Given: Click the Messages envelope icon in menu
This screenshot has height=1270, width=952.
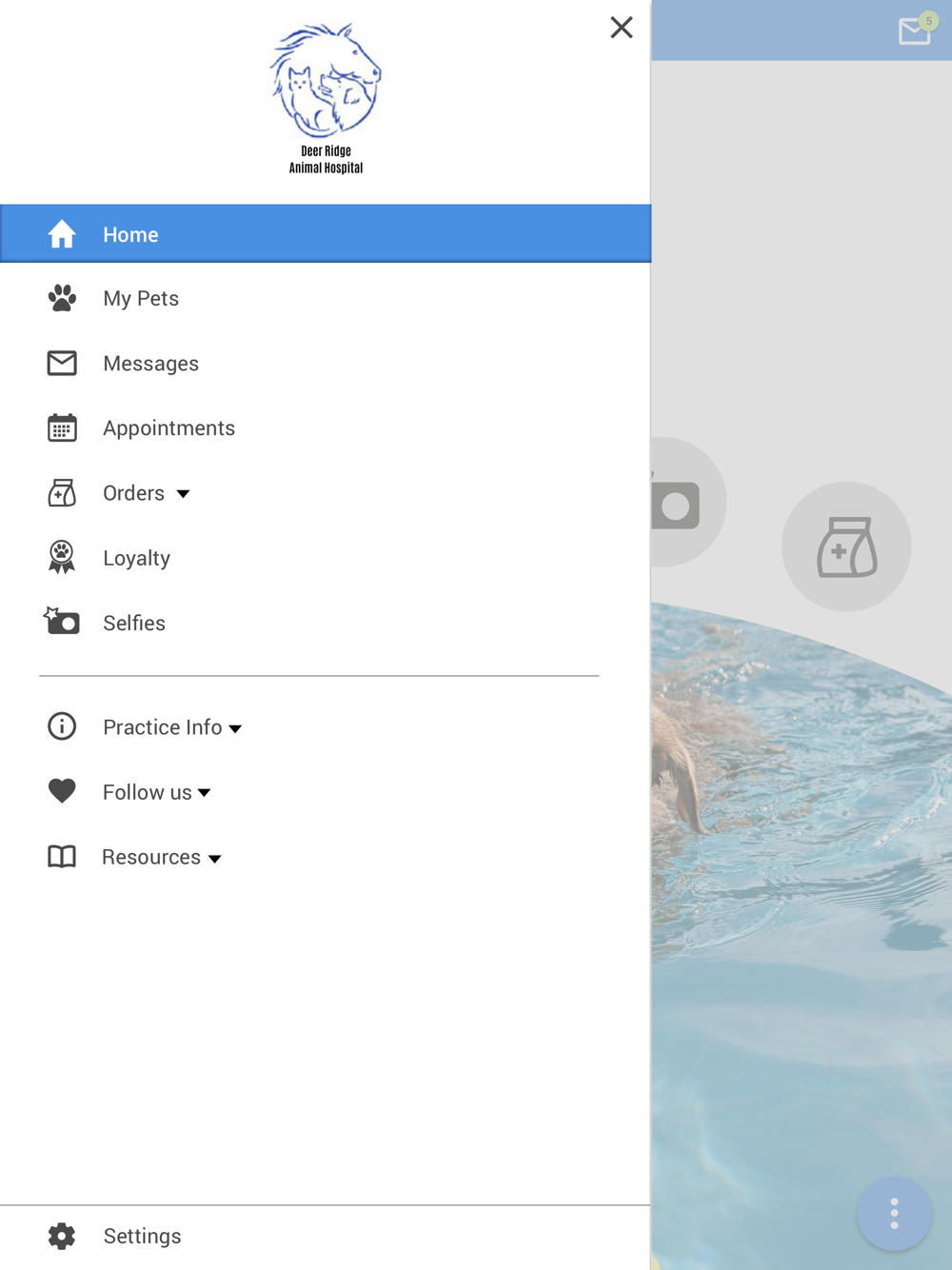Looking at the screenshot, I should tap(62, 363).
